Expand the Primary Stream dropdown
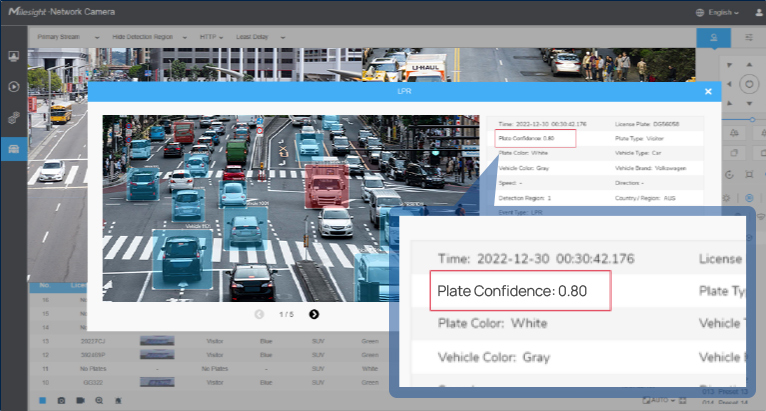 tap(68, 36)
